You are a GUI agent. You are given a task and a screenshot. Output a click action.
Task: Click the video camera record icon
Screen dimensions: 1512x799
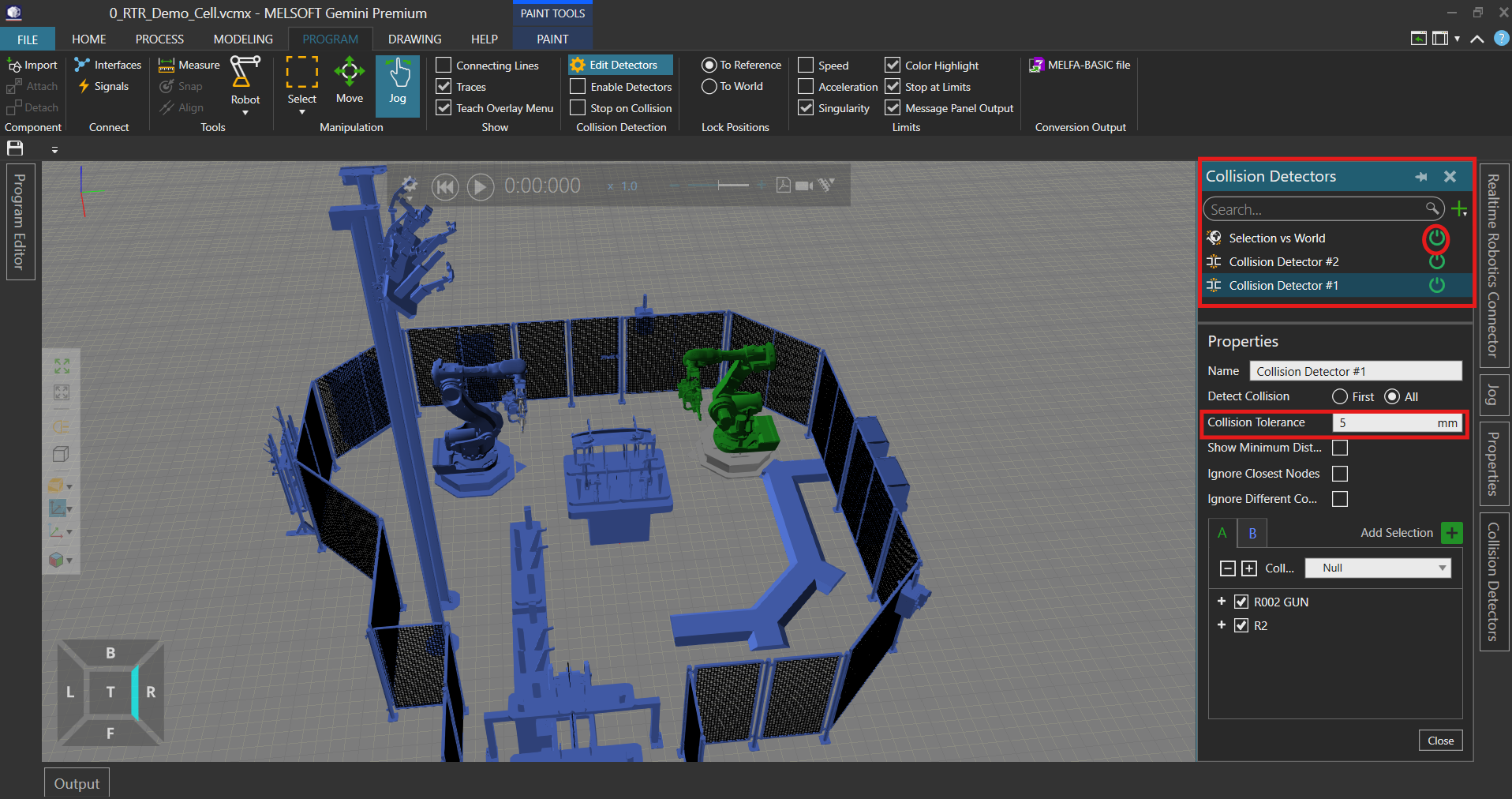[804, 186]
